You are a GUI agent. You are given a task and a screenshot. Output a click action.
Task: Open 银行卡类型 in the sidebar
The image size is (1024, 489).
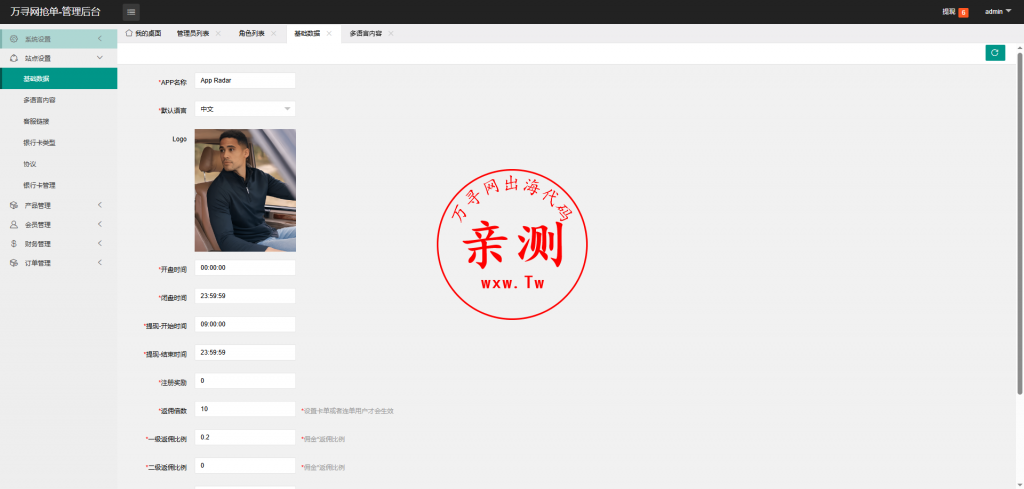tap(59, 143)
